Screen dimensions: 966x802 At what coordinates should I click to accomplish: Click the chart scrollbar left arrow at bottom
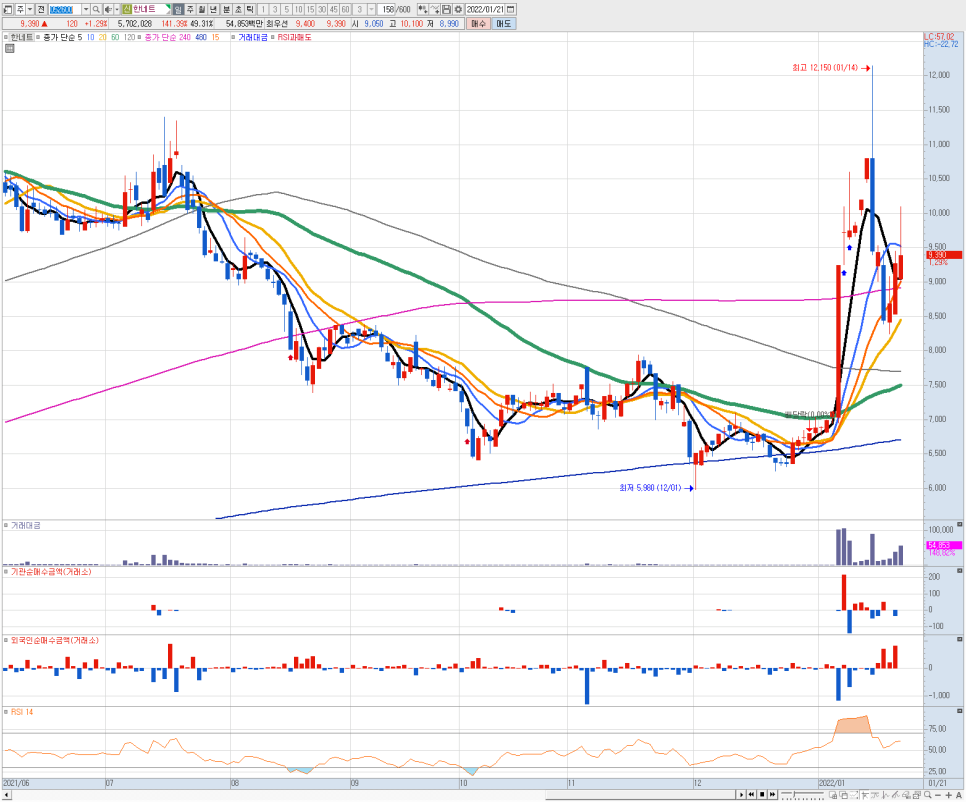coord(6,795)
